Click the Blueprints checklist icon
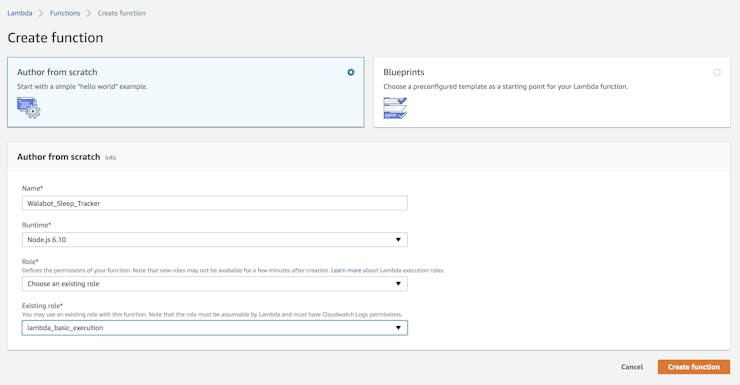Viewport: 740px width, 385px height. tap(395, 108)
